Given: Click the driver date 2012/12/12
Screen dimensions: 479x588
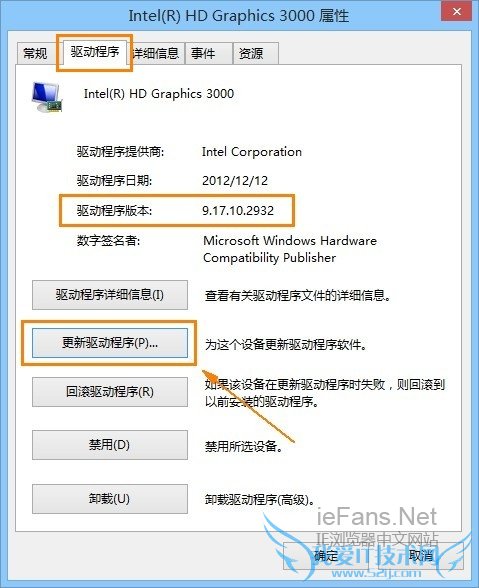Looking at the screenshot, I should (235, 181).
